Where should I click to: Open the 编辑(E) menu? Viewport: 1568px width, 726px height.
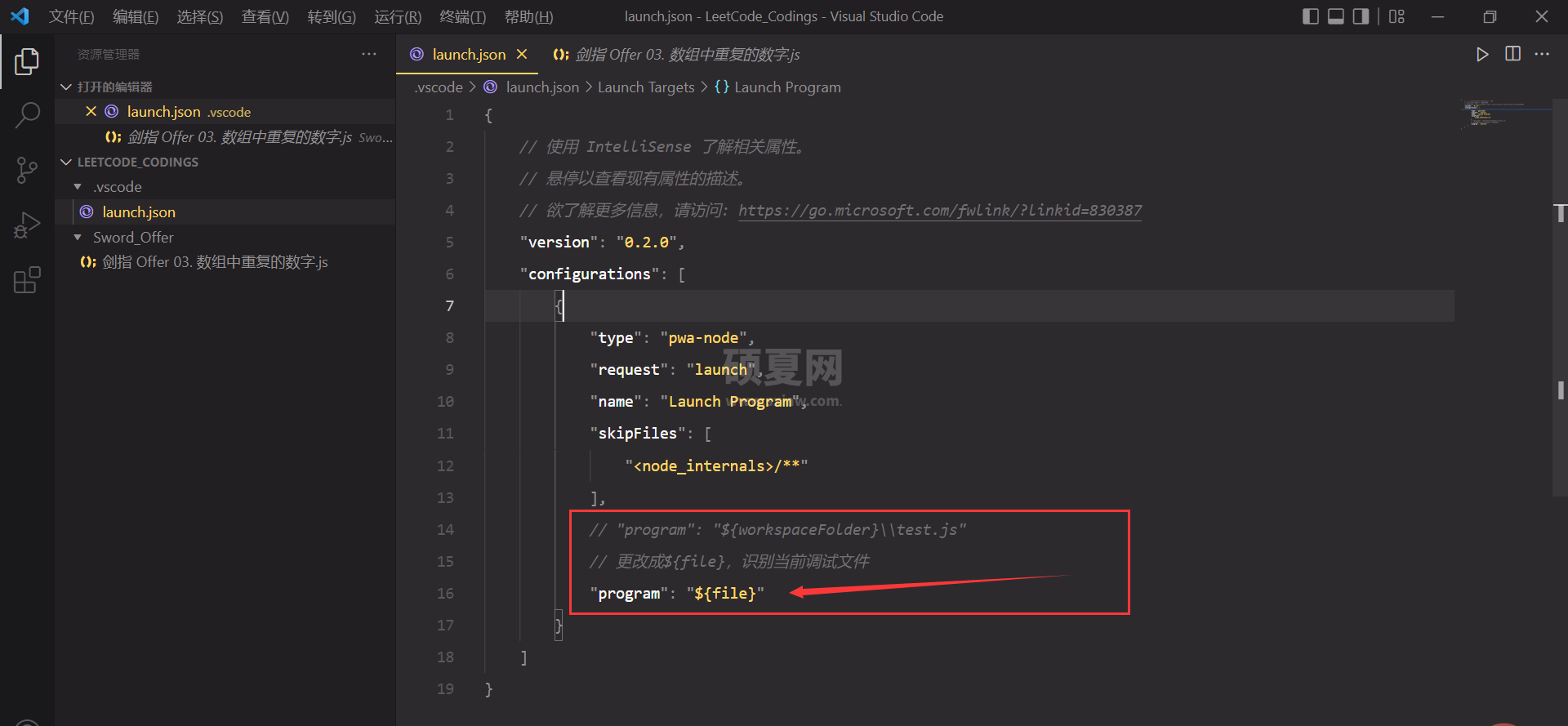click(136, 16)
